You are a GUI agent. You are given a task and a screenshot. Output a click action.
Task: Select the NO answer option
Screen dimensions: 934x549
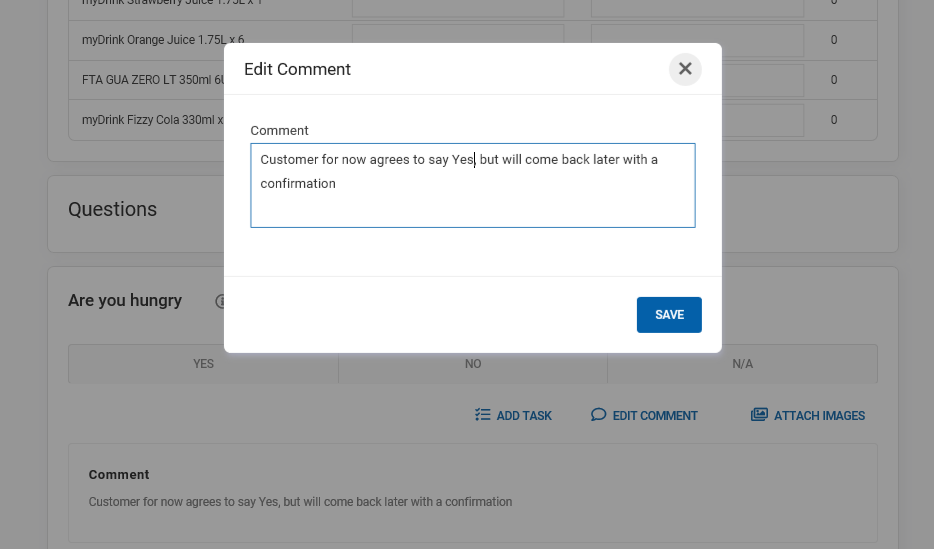coord(473,364)
